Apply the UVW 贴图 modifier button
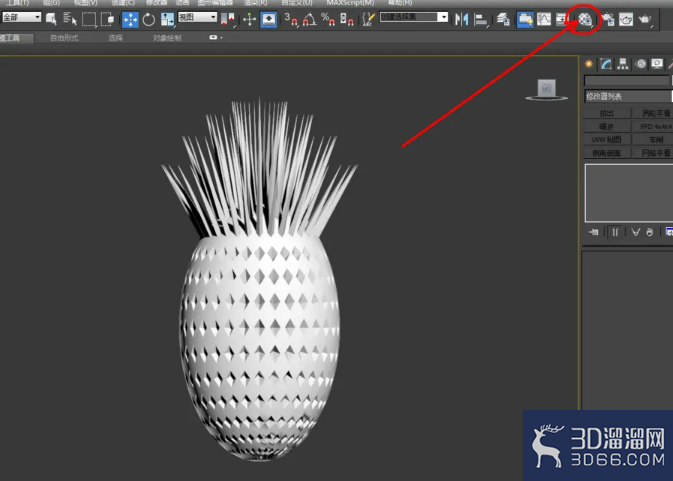Viewport: 673px width, 481px height. click(x=607, y=140)
